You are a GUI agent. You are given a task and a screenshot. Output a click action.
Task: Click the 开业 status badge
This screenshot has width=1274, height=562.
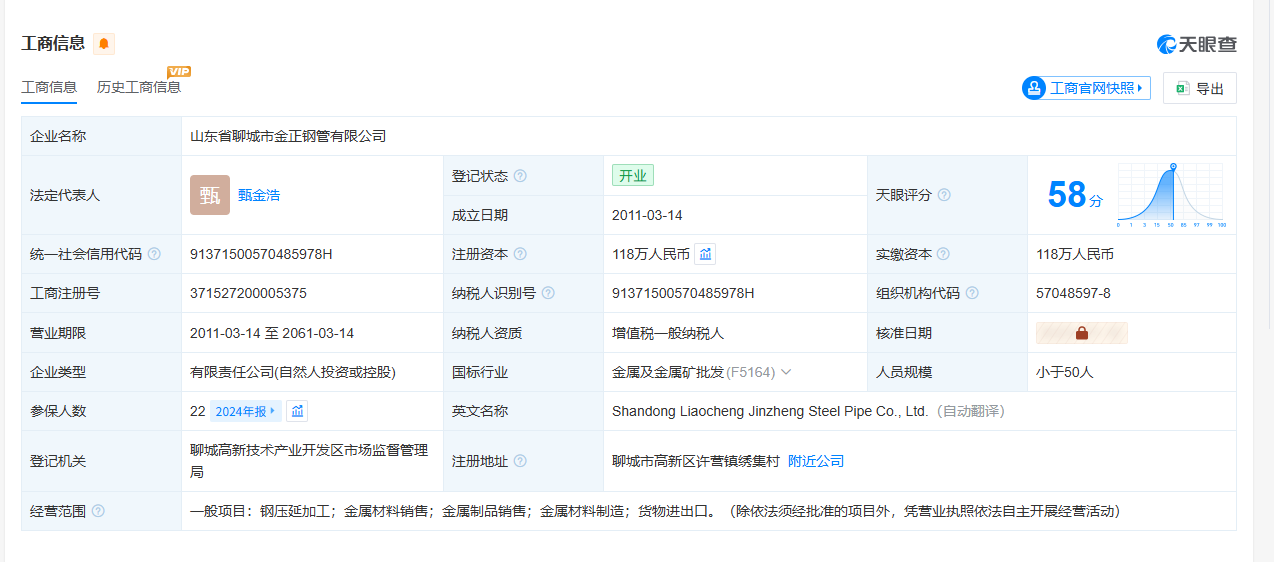tap(633, 176)
